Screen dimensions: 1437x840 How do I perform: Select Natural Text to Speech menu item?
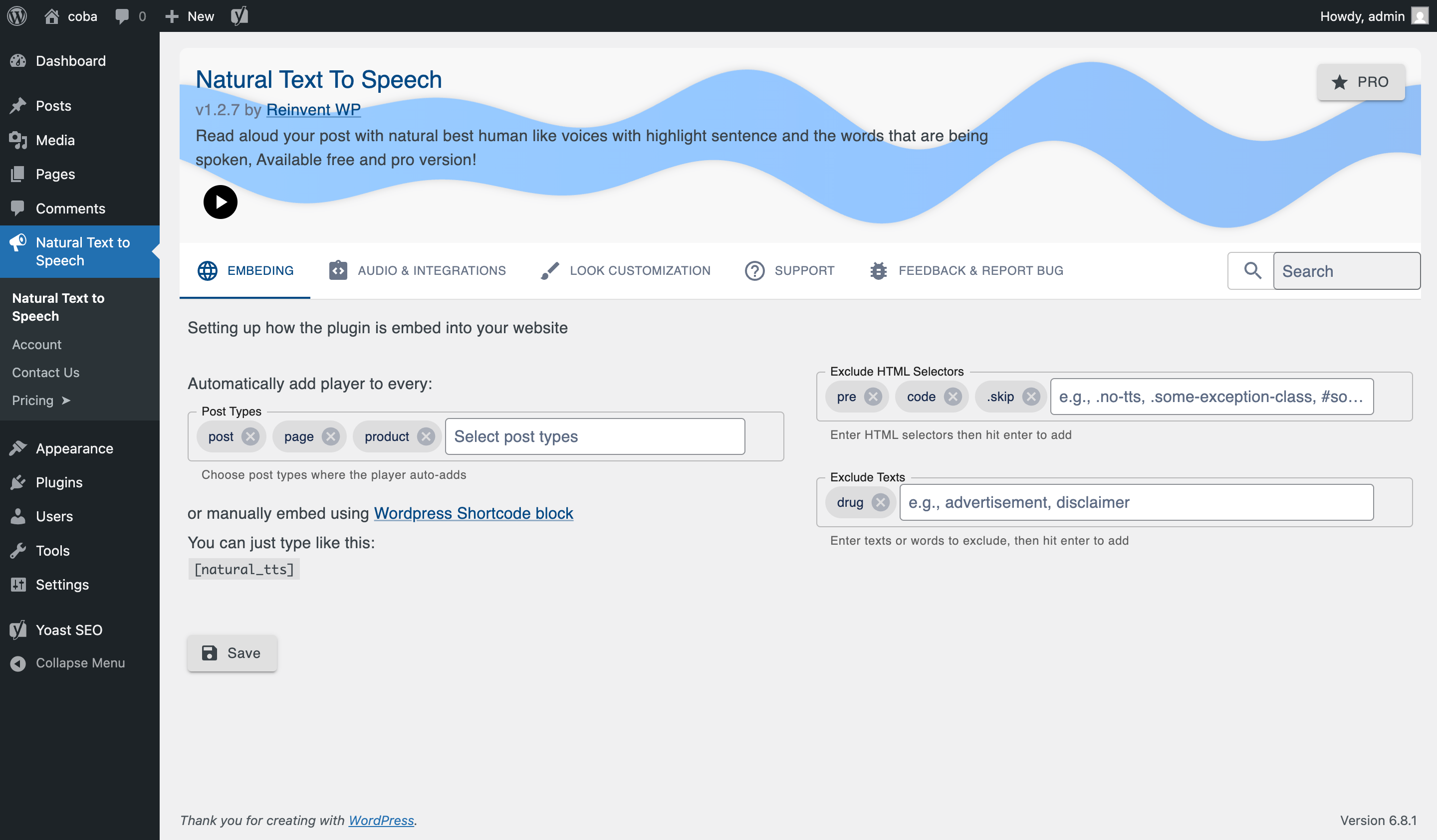coord(80,251)
